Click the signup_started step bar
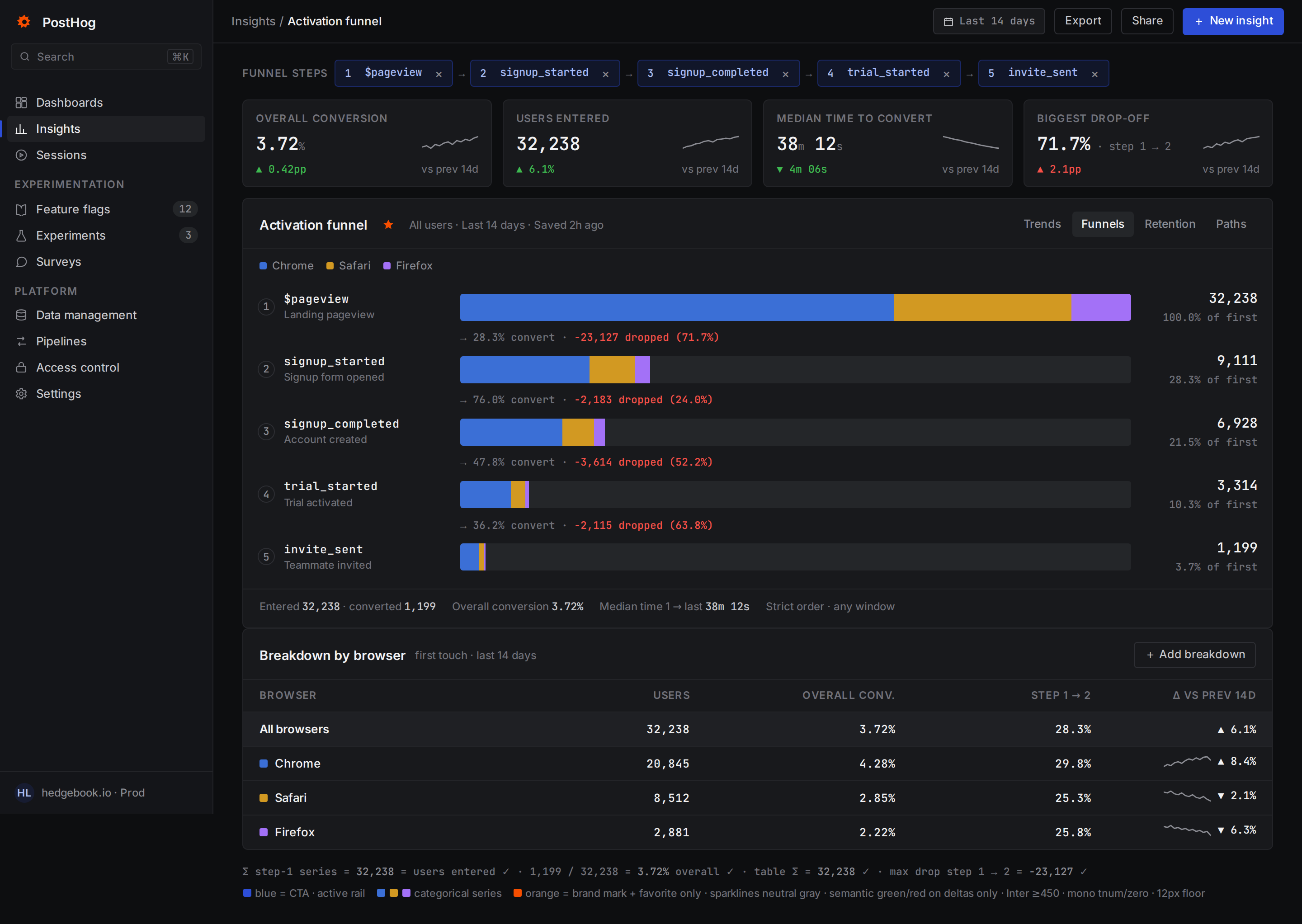 554,370
